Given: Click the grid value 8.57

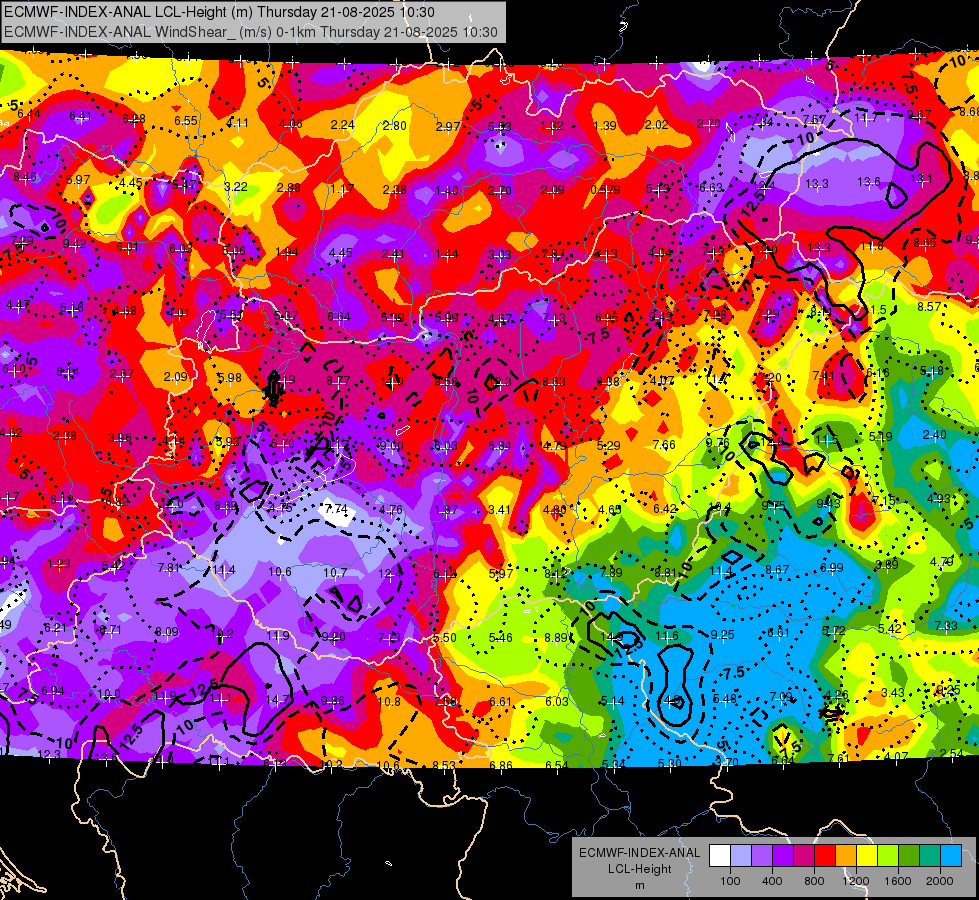Looking at the screenshot, I should [928, 307].
